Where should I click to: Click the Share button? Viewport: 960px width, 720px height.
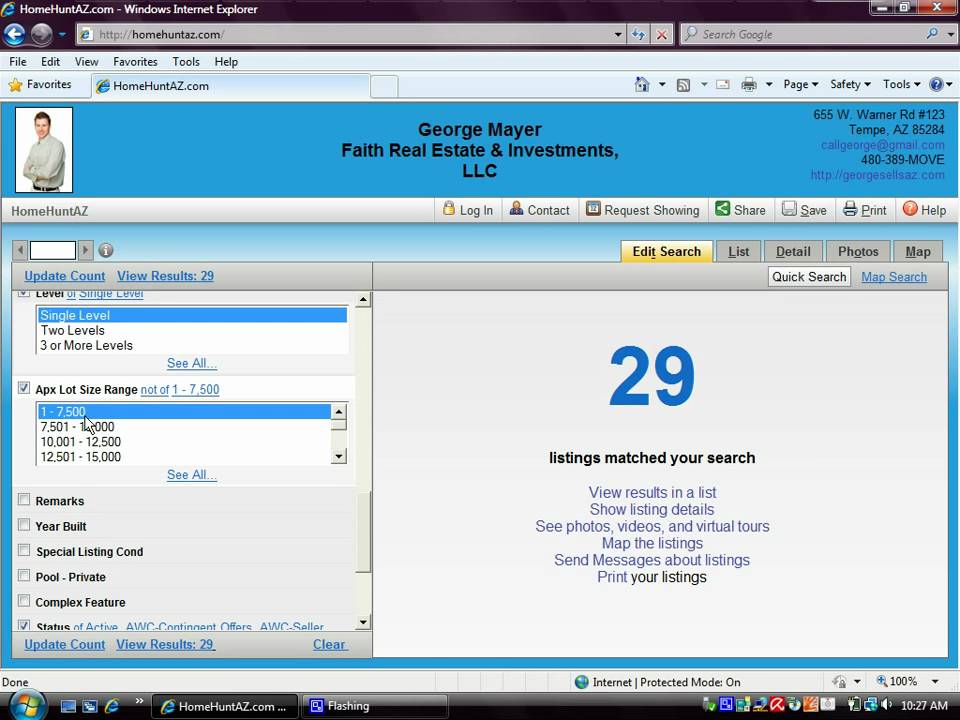tap(741, 210)
